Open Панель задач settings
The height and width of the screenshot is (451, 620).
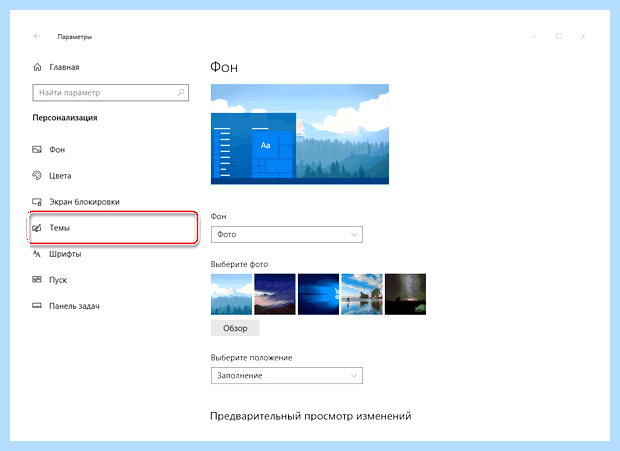click(x=66, y=306)
